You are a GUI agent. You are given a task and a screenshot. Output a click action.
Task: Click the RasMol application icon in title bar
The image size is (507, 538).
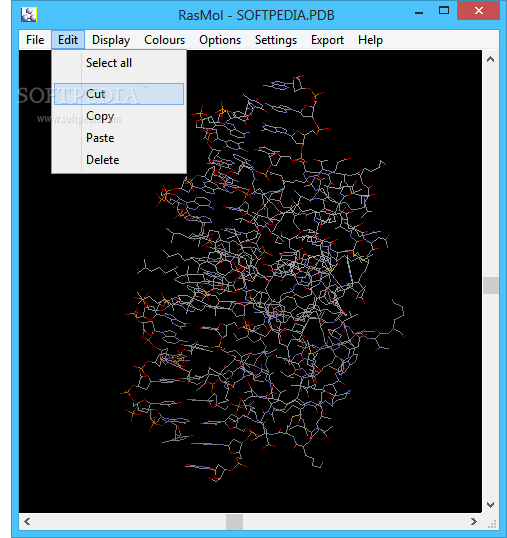coord(29,15)
